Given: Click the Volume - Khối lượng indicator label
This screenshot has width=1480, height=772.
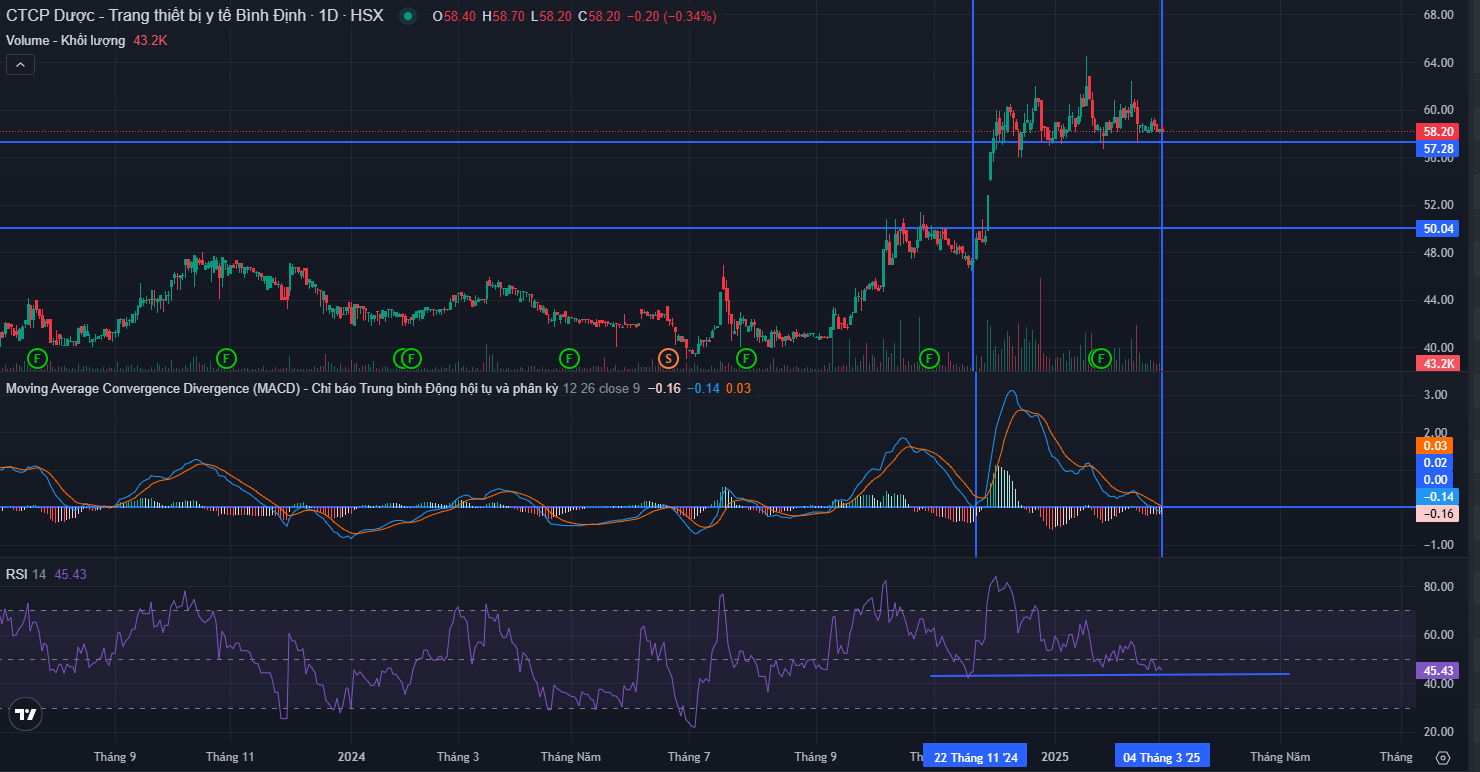Looking at the screenshot, I should tap(66, 41).
